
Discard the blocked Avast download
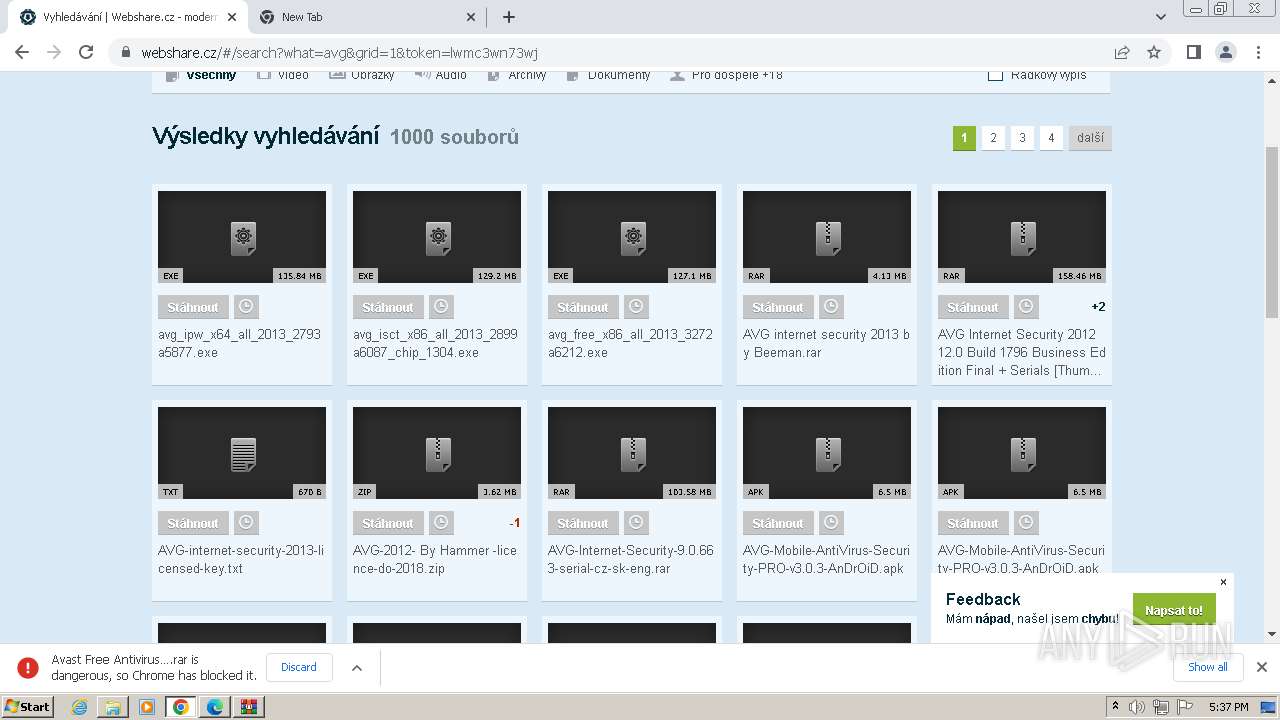pos(299,667)
